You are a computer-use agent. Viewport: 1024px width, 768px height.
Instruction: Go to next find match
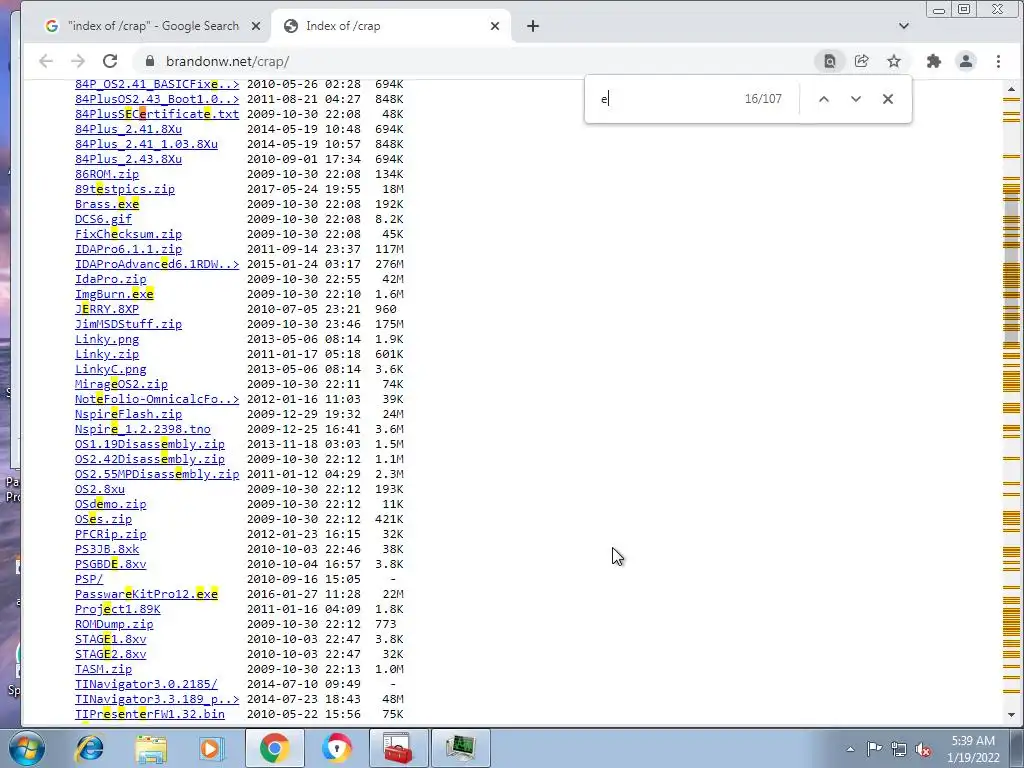coord(856,99)
